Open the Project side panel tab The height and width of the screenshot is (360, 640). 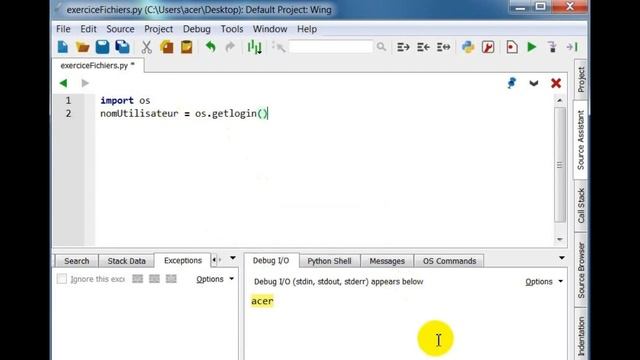(581, 80)
